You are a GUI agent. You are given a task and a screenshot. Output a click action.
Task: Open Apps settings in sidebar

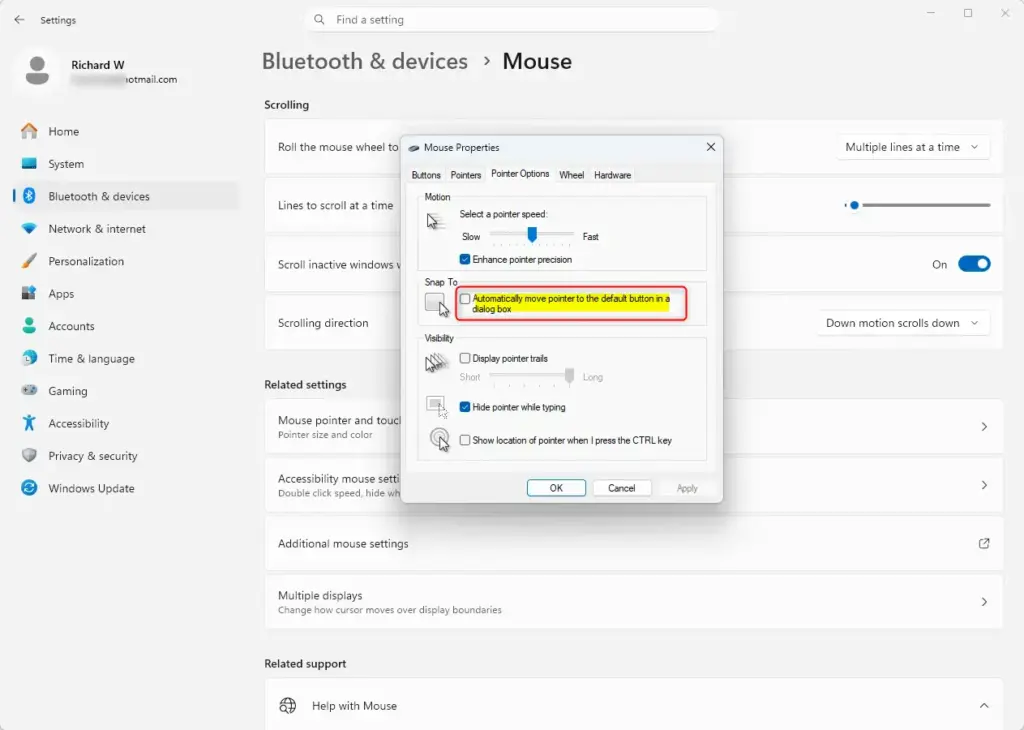(x=61, y=294)
